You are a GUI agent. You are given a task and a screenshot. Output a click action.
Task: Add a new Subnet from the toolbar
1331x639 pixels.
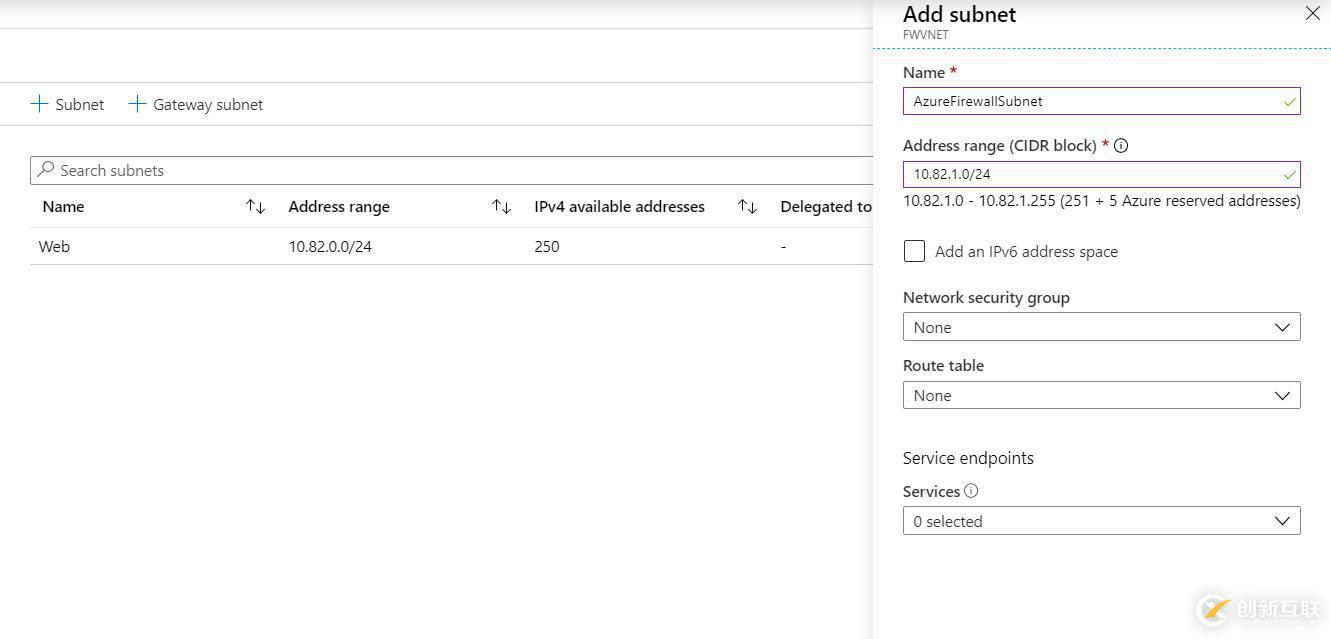(x=68, y=104)
